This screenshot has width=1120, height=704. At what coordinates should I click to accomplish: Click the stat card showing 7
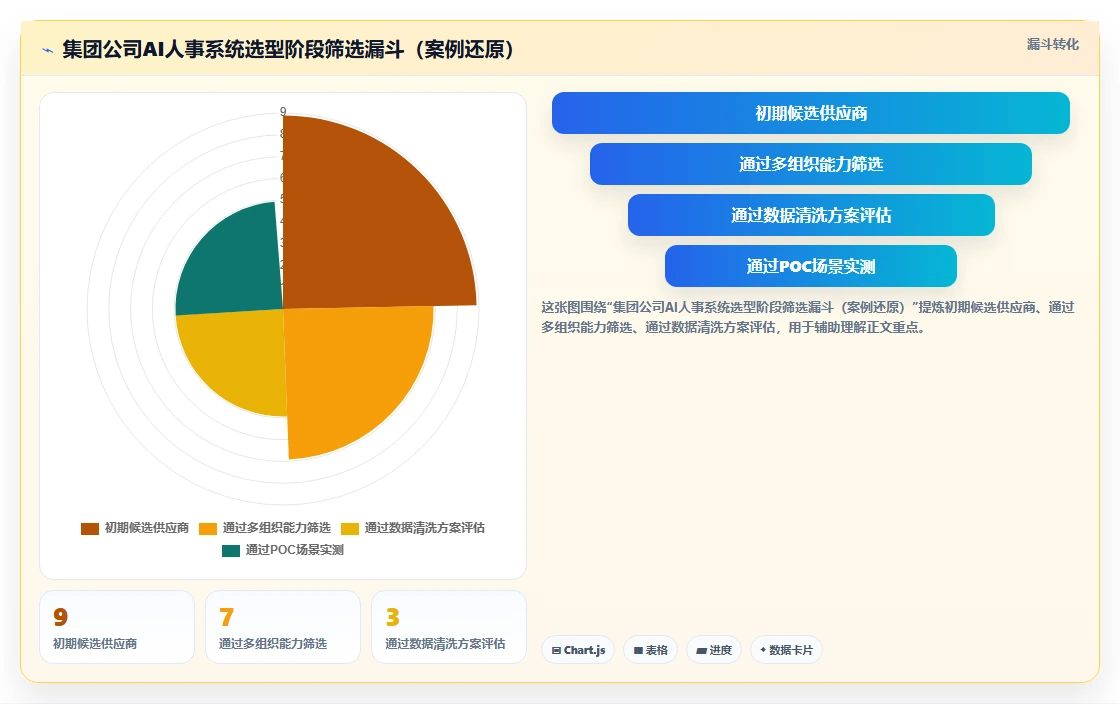point(283,627)
